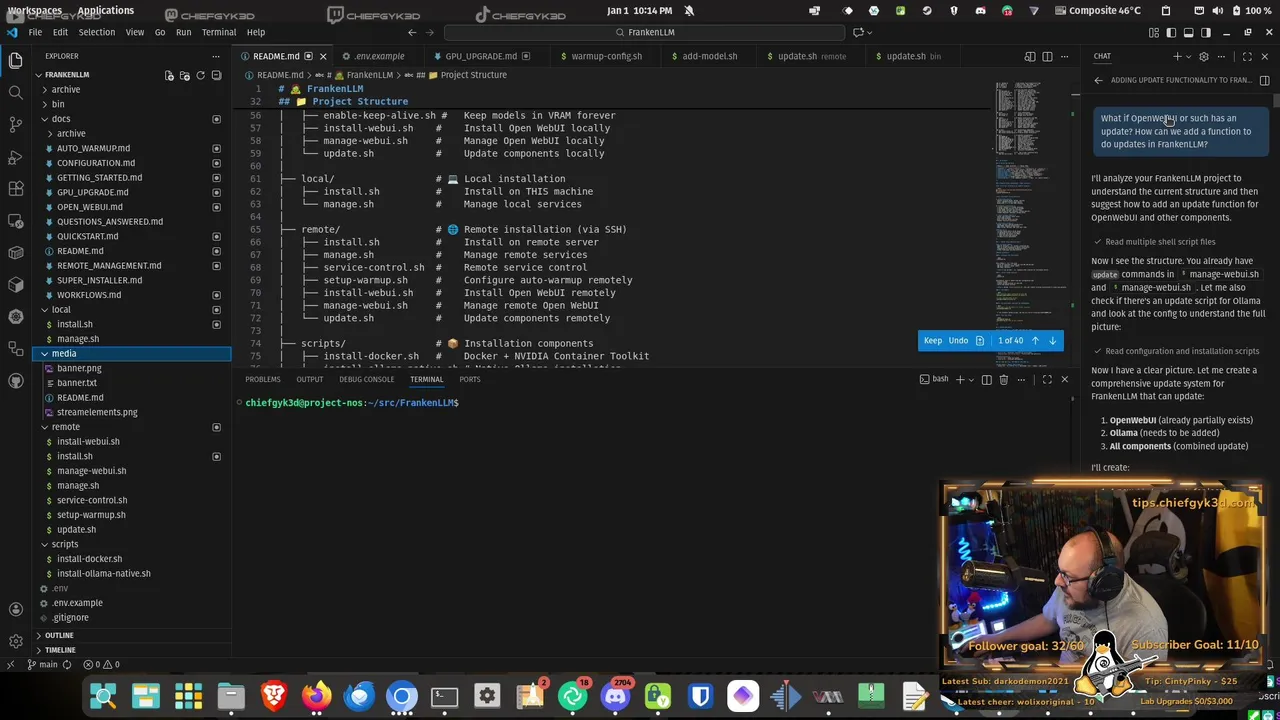Click New Folder icon in Explorer header
Viewport: 1280px width, 720px height.
[185, 75]
